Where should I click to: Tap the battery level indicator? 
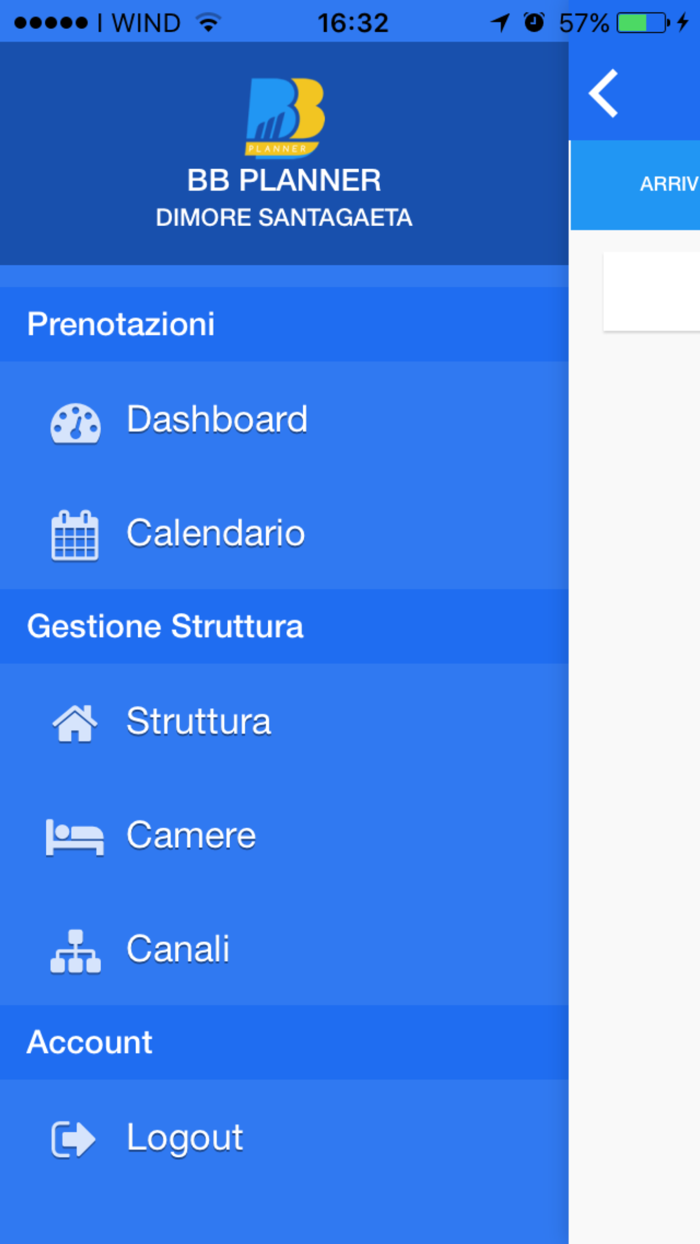pyautogui.click(x=640, y=20)
